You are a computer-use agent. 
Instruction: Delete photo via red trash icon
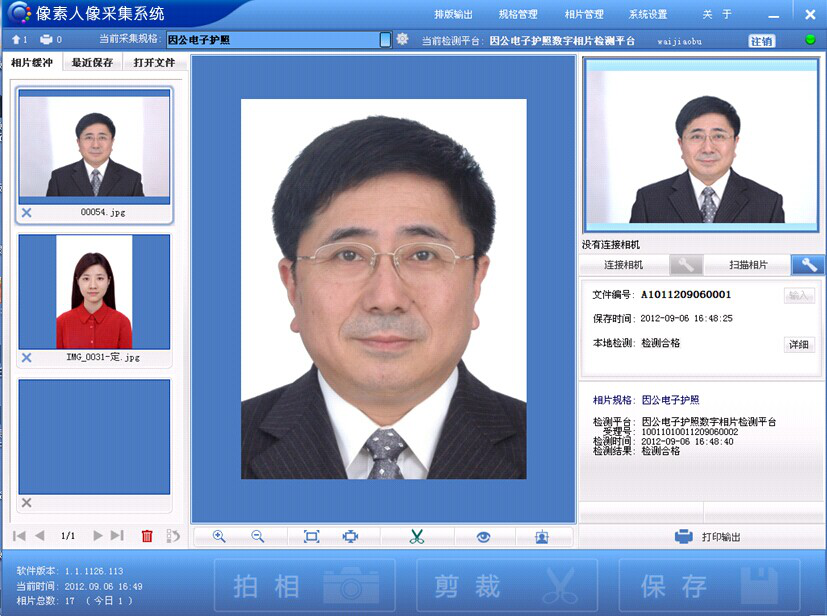coord(147,537)
